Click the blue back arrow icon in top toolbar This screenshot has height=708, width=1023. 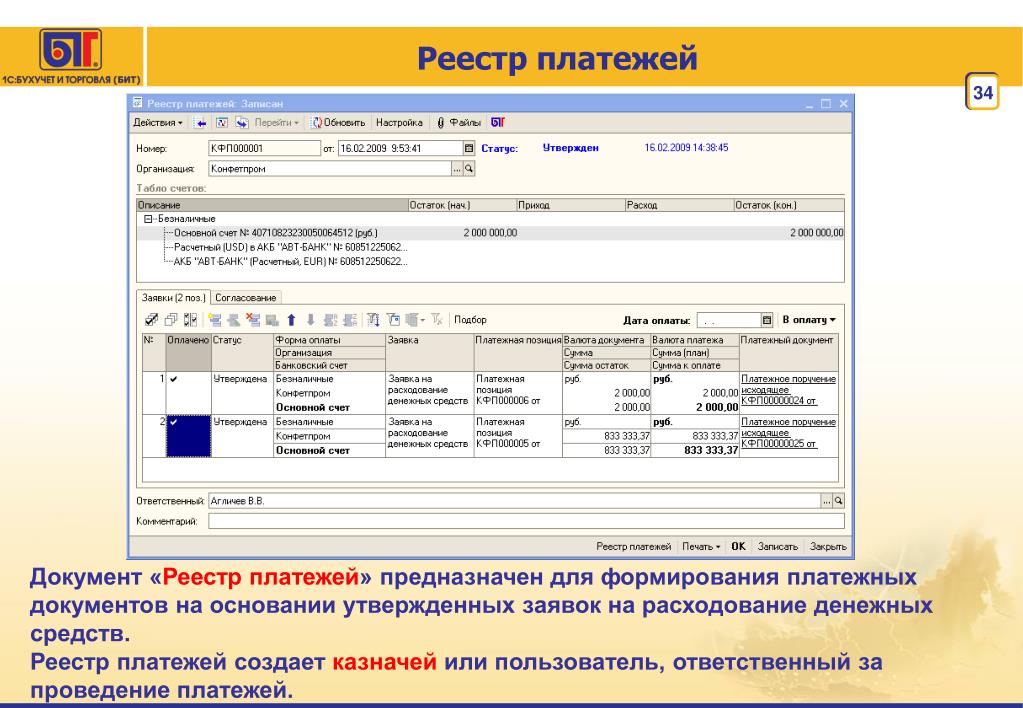(x=201, y=123)
